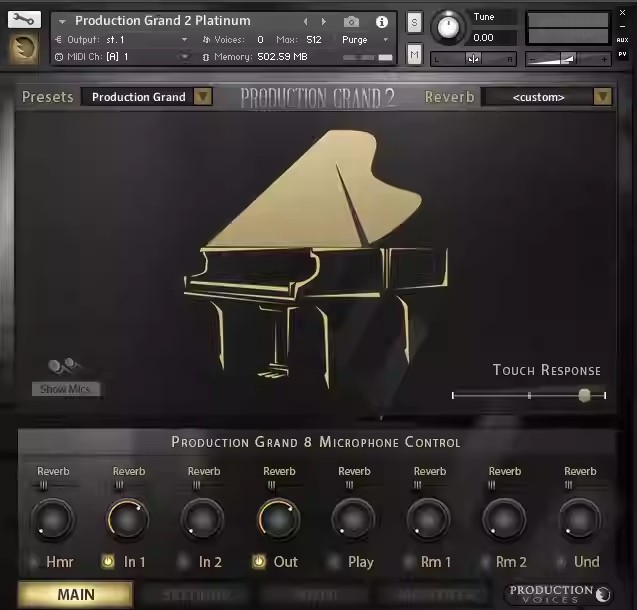Disable the In 1 microphone power button
637x610 pixels.
[107, 561]
